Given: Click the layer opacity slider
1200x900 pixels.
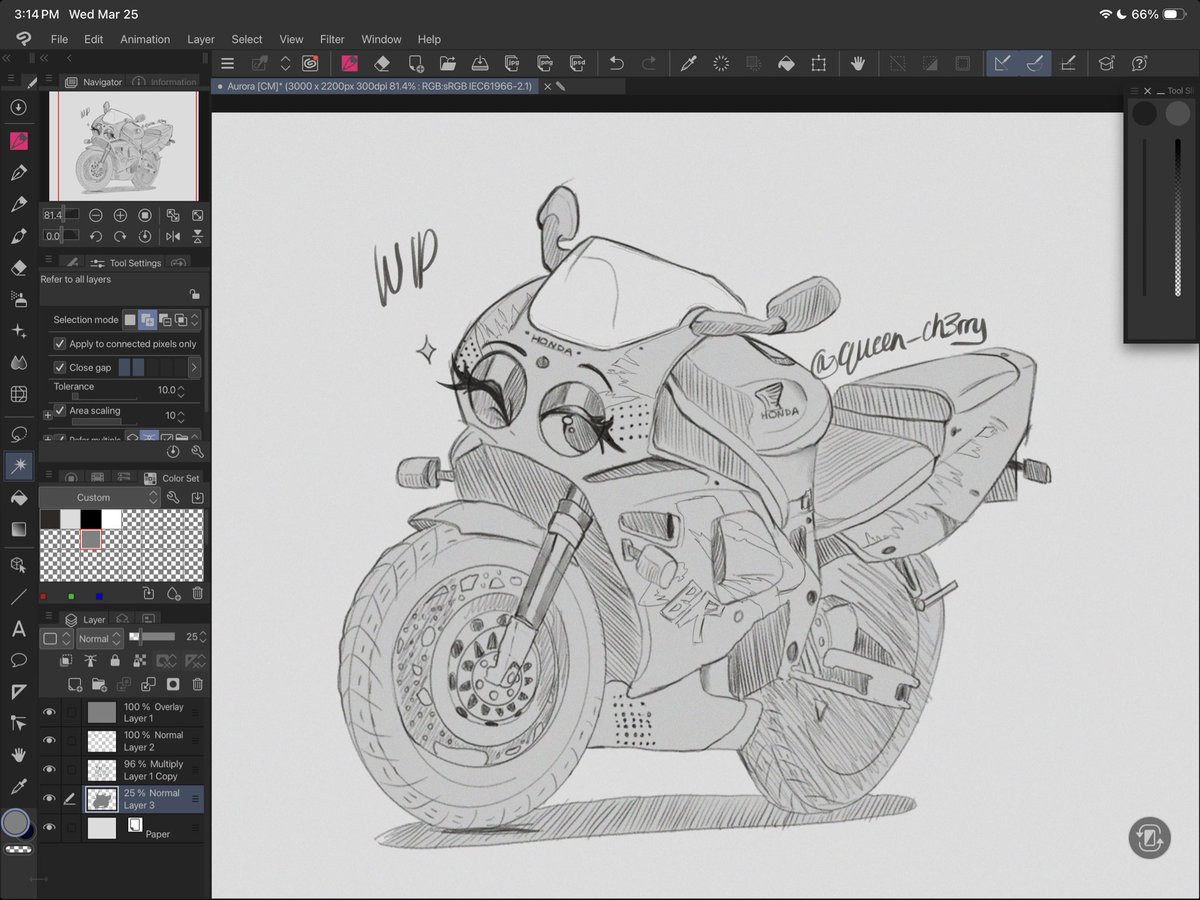Looking at the screenshot, I should pos(152,637).
